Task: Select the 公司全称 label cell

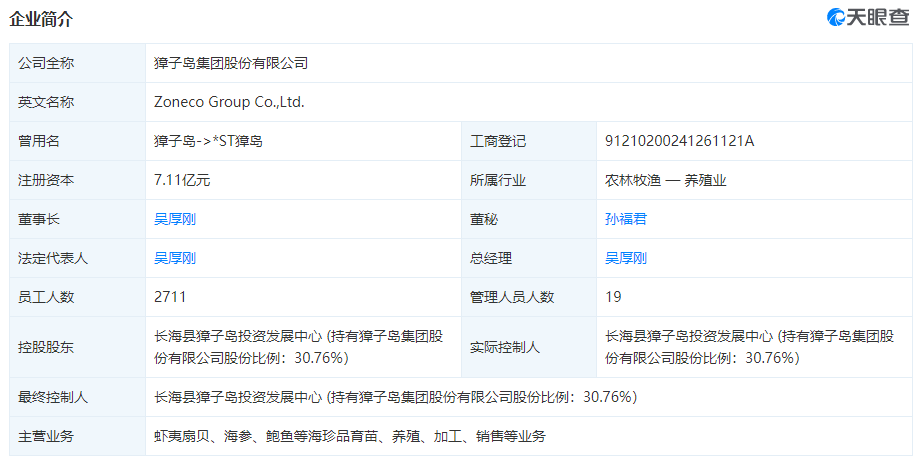Action: click(x=78, y=63)
